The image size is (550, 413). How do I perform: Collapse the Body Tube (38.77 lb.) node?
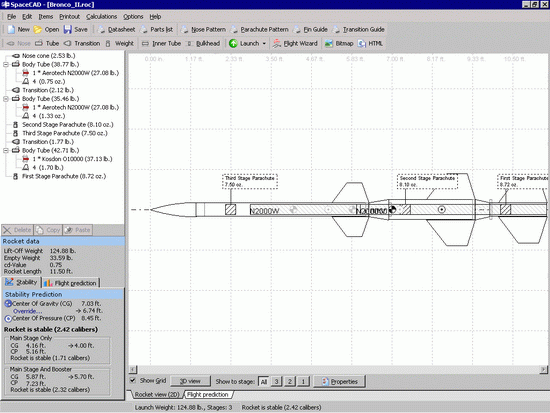coord(6,64)
